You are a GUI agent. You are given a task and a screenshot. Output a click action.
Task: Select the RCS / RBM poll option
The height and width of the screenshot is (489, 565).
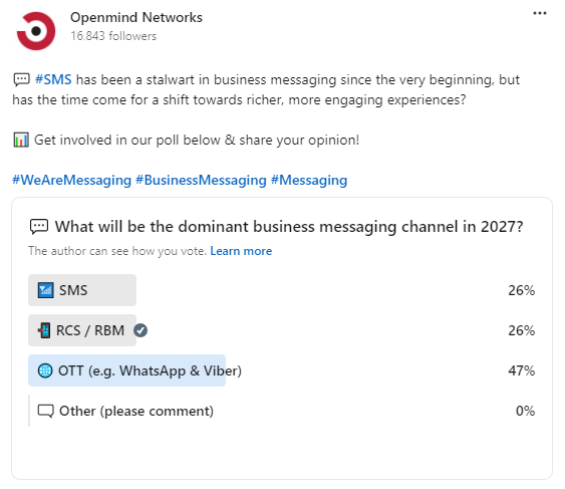(x=281, y=330)
